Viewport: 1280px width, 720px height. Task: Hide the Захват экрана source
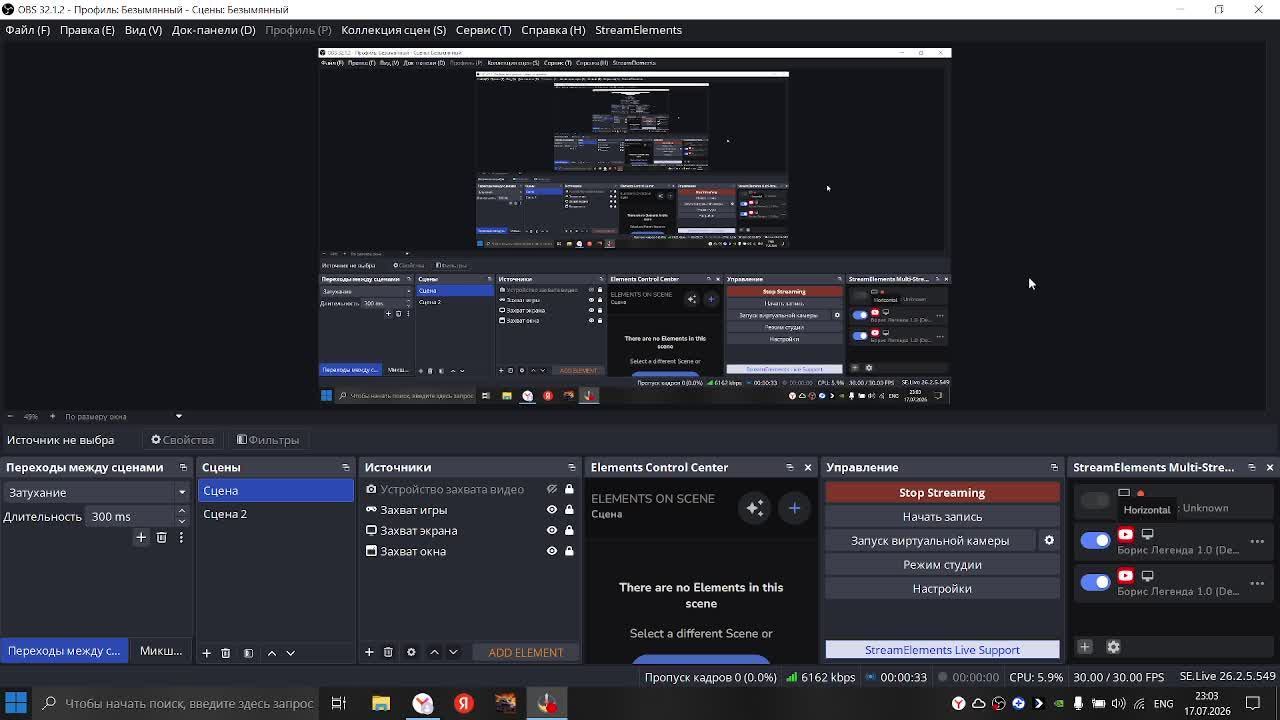(x=551, y=530)
